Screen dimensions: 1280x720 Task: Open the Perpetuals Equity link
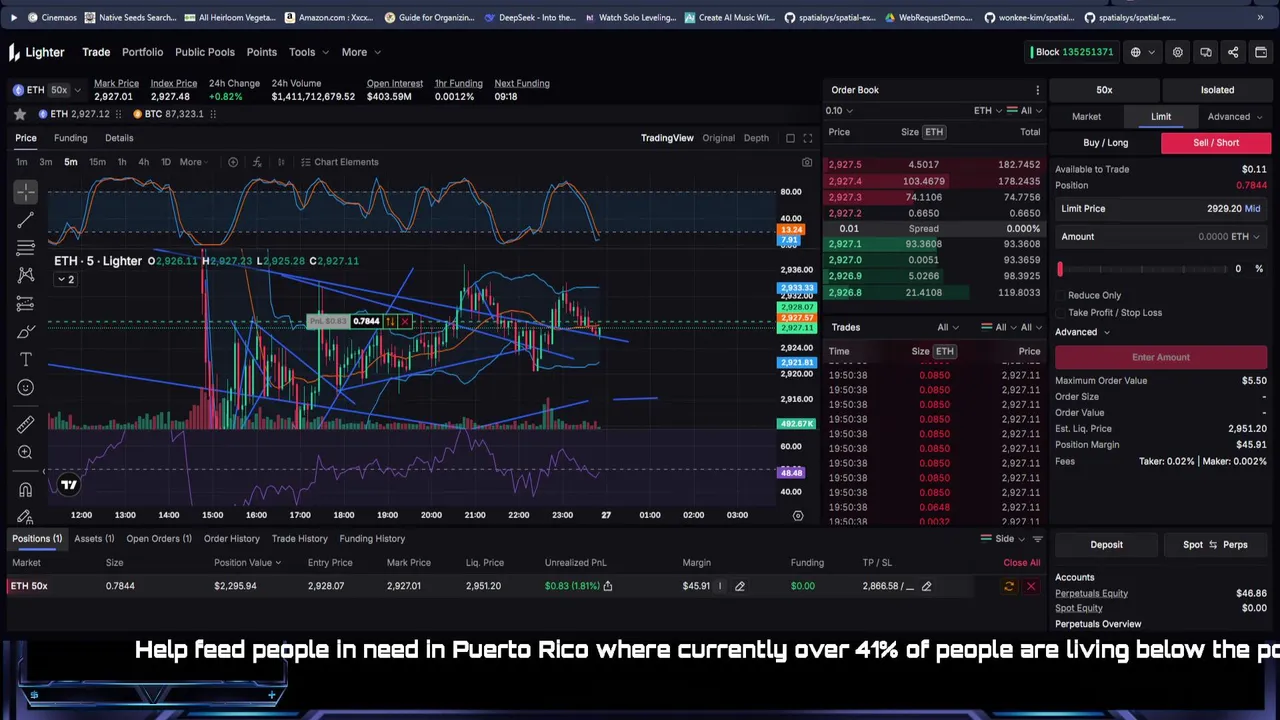[1091, 593]
